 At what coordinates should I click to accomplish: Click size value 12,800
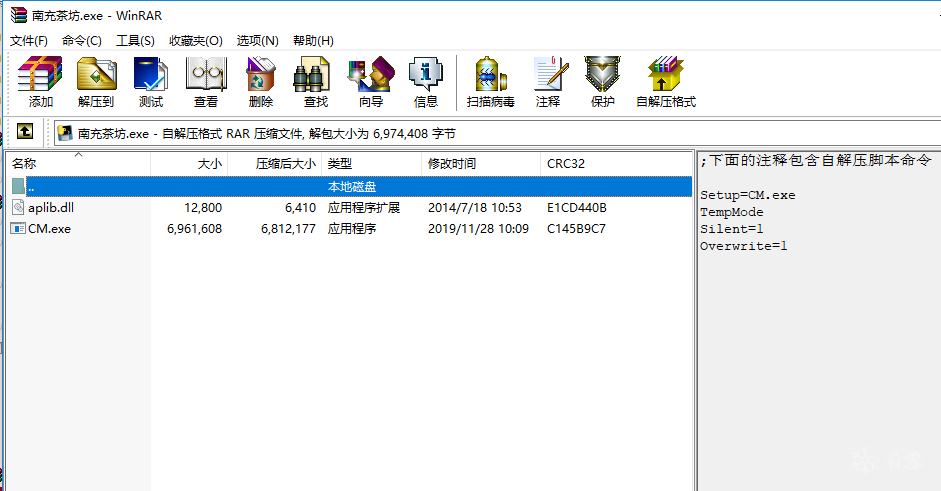click(203, 208)
